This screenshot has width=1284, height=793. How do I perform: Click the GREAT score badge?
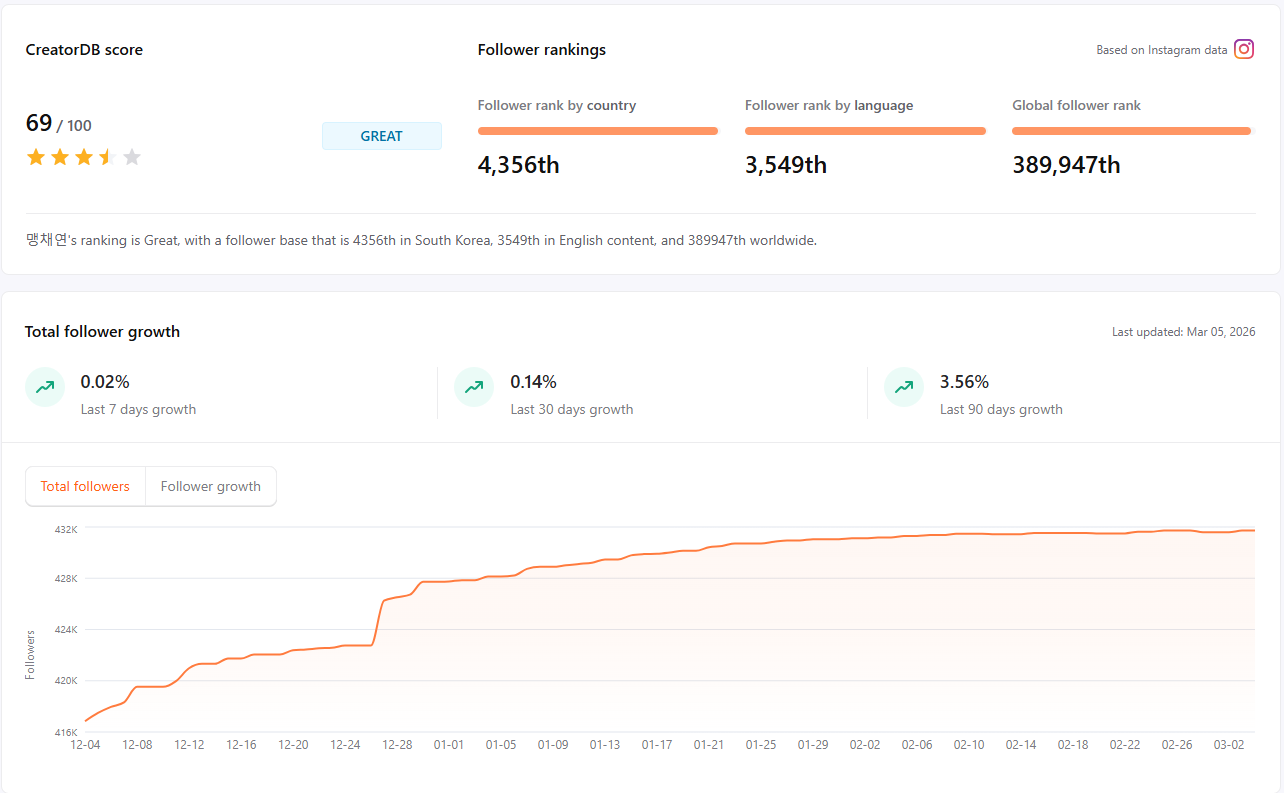[x=382, y=135]
